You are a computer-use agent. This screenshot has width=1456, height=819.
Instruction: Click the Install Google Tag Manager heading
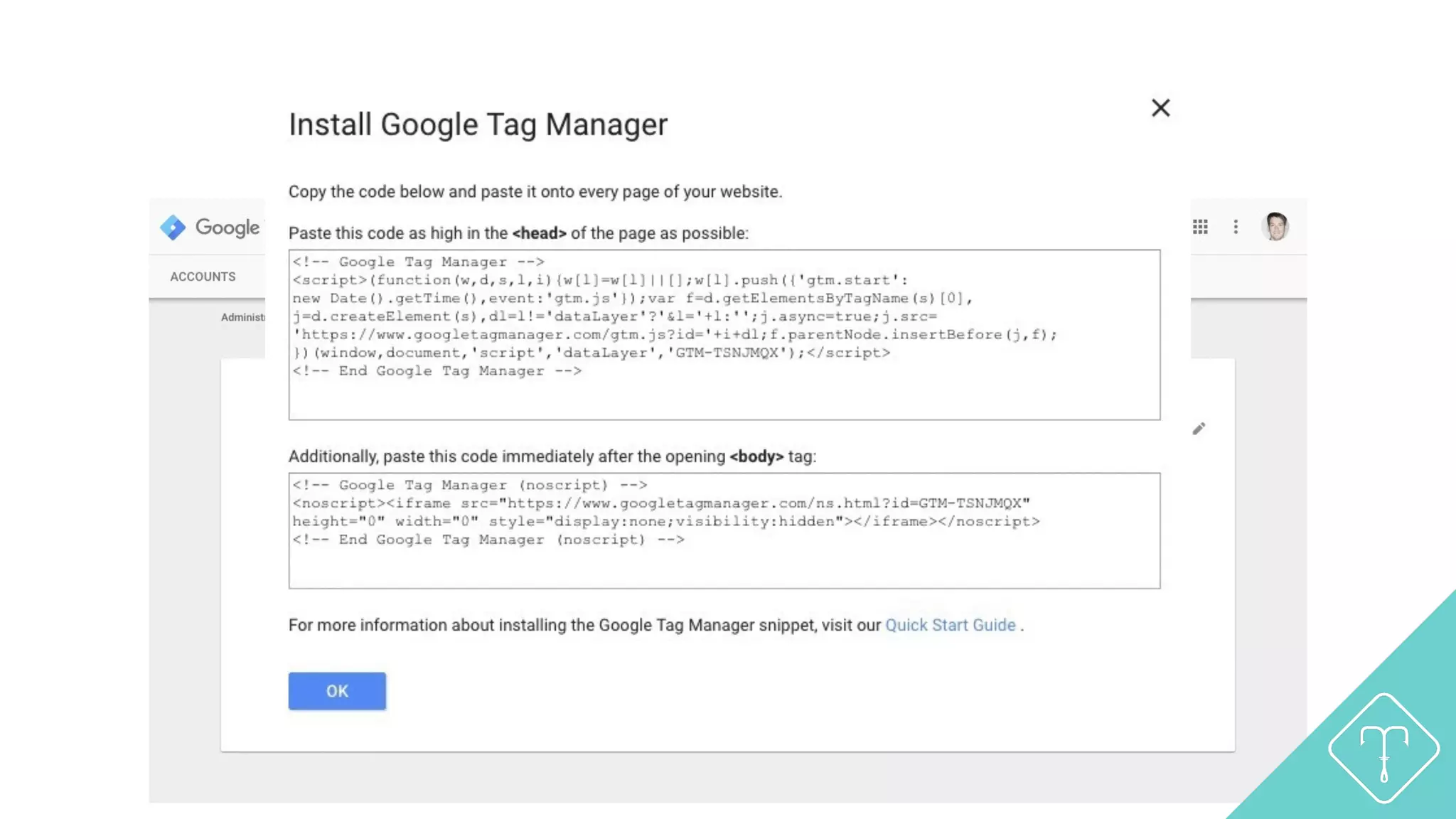pyautogui.click(x=478, y=124)
